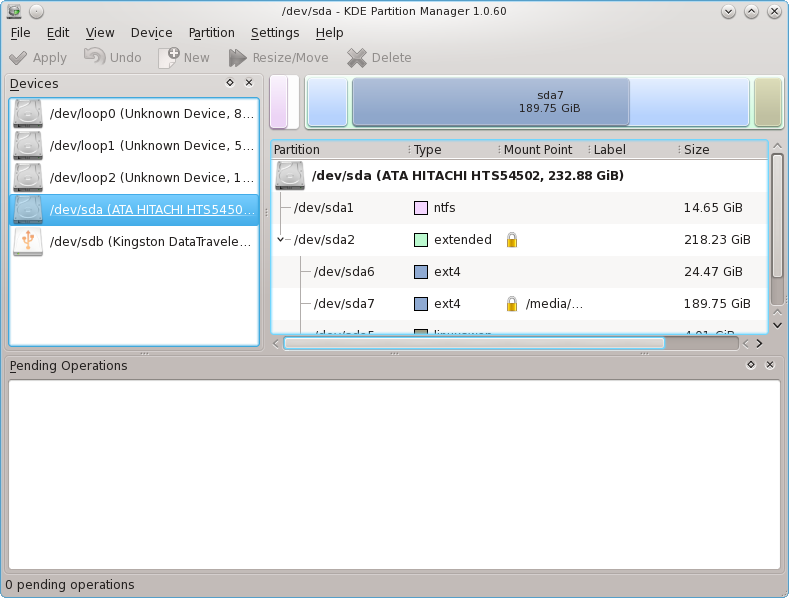The height and width of the screenshot is (598, 789).
Task: Collapse the /dev/sda2 extended partition tree
Action: (x=280, y=240)
